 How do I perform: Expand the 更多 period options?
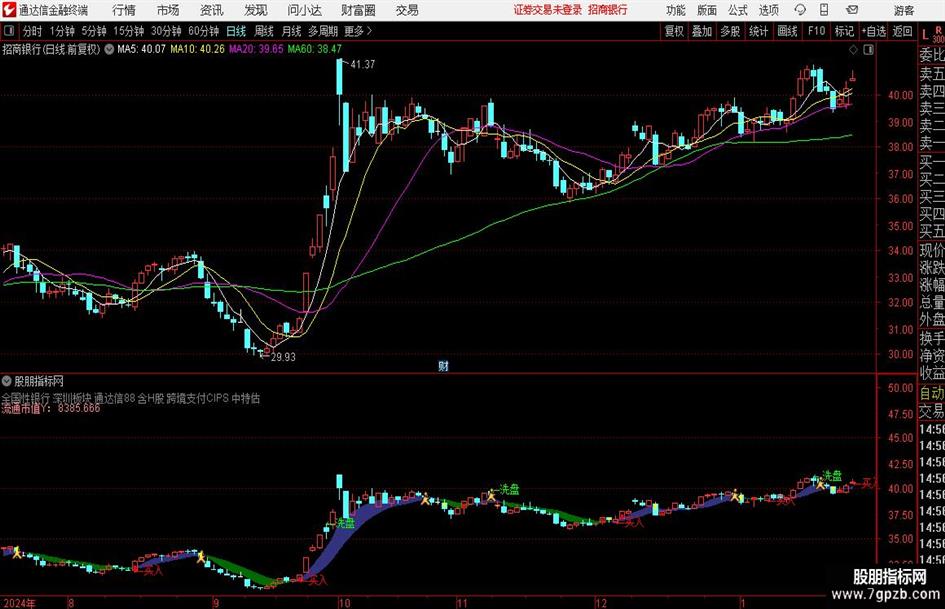tap(358, 31)
